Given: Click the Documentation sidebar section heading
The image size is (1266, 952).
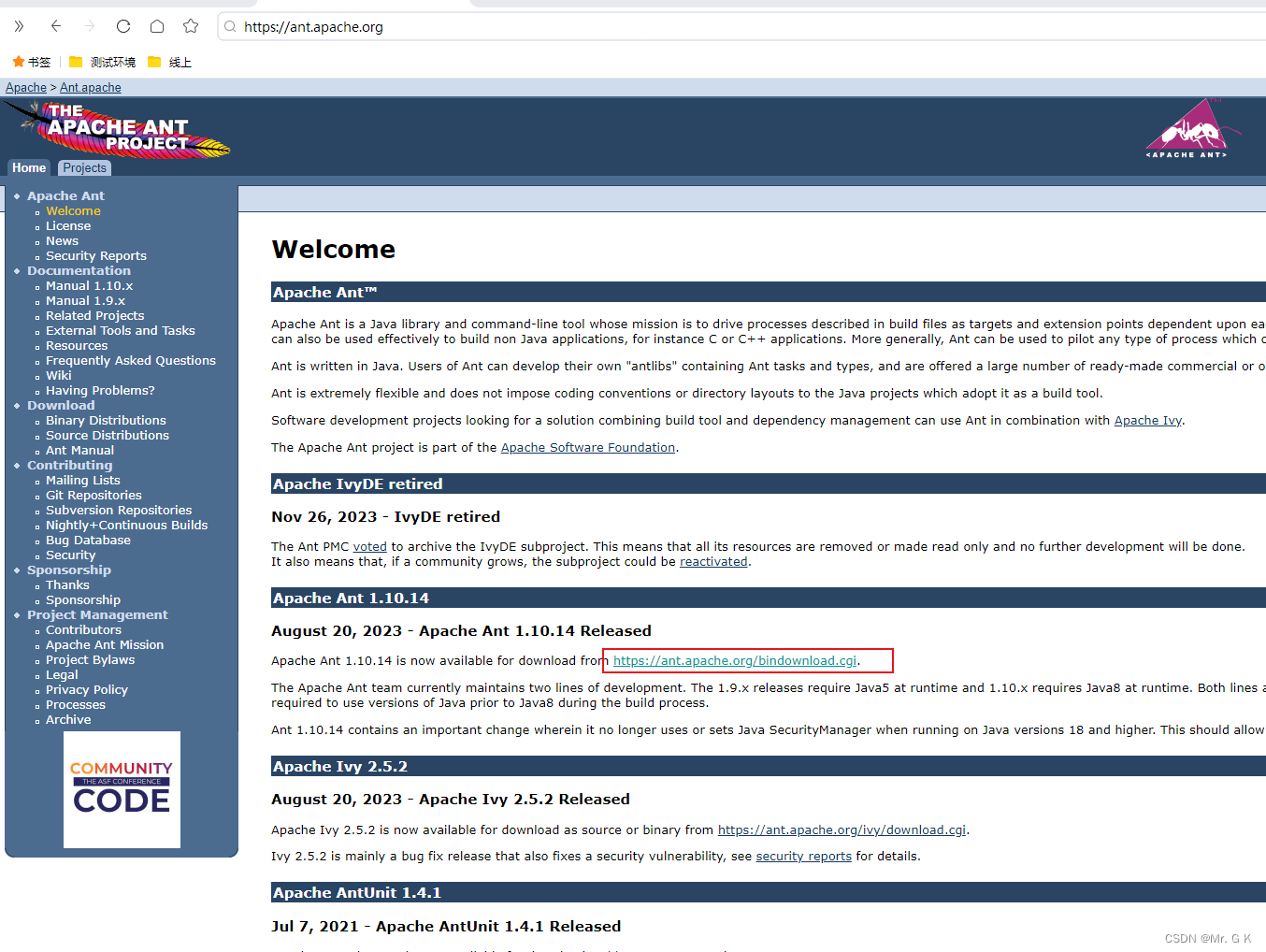Looking at the screenshot, I should click(79, 271).
